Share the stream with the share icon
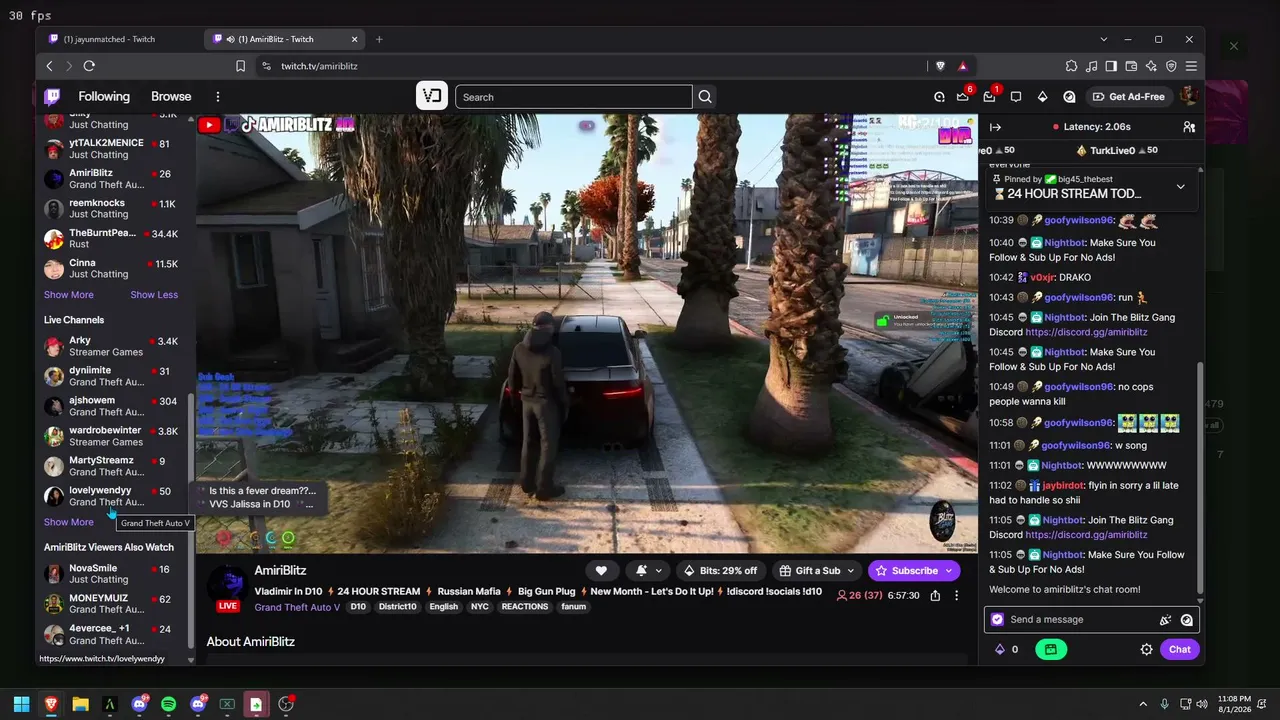This screenshot has height=720, width=1280. [x=935, y=596]
